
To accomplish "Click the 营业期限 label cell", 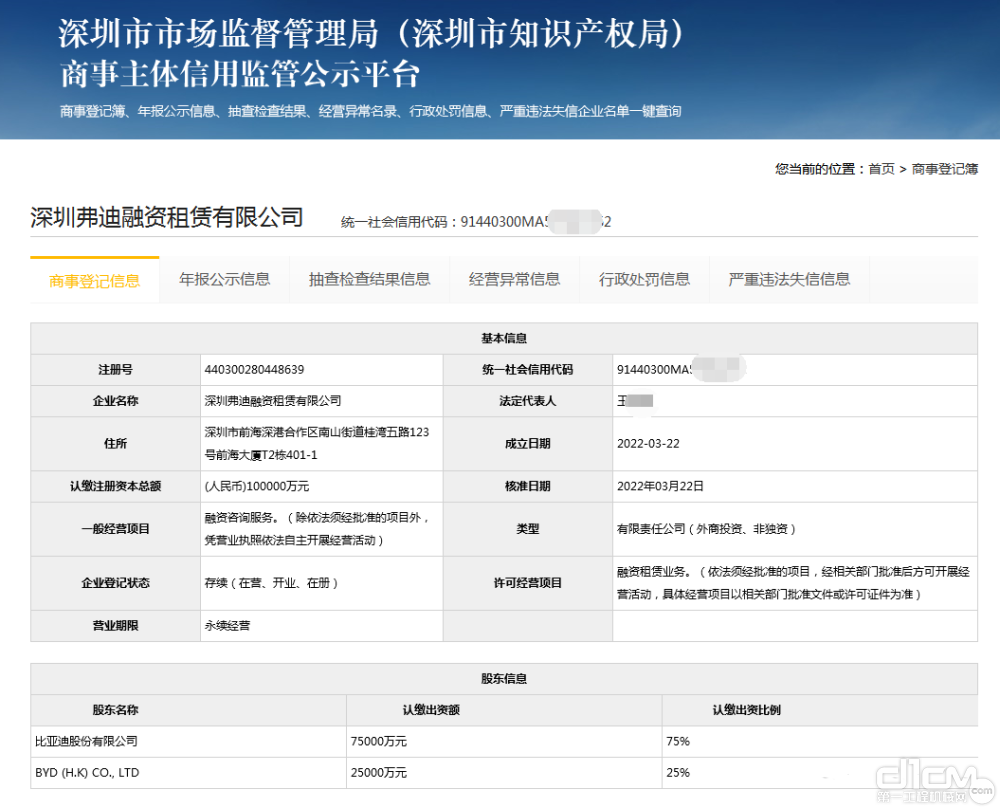I will (x=115, y=626).
